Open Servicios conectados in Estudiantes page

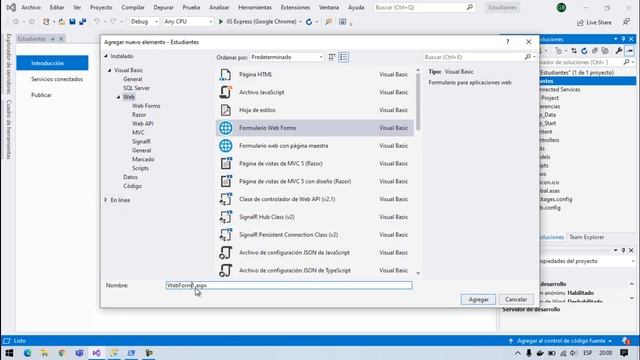(57, 79)
